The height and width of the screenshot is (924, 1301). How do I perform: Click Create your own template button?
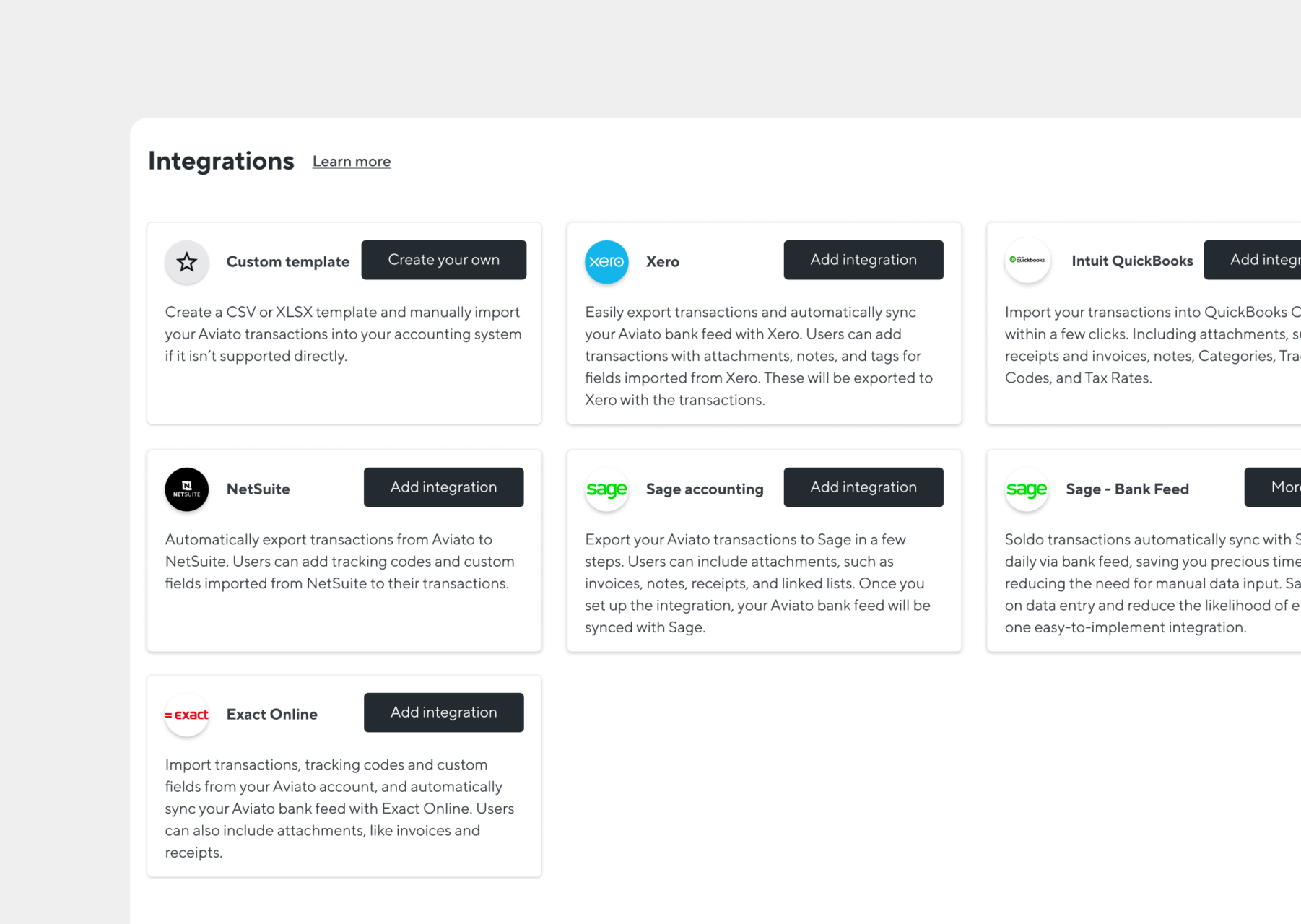point(444,260)
